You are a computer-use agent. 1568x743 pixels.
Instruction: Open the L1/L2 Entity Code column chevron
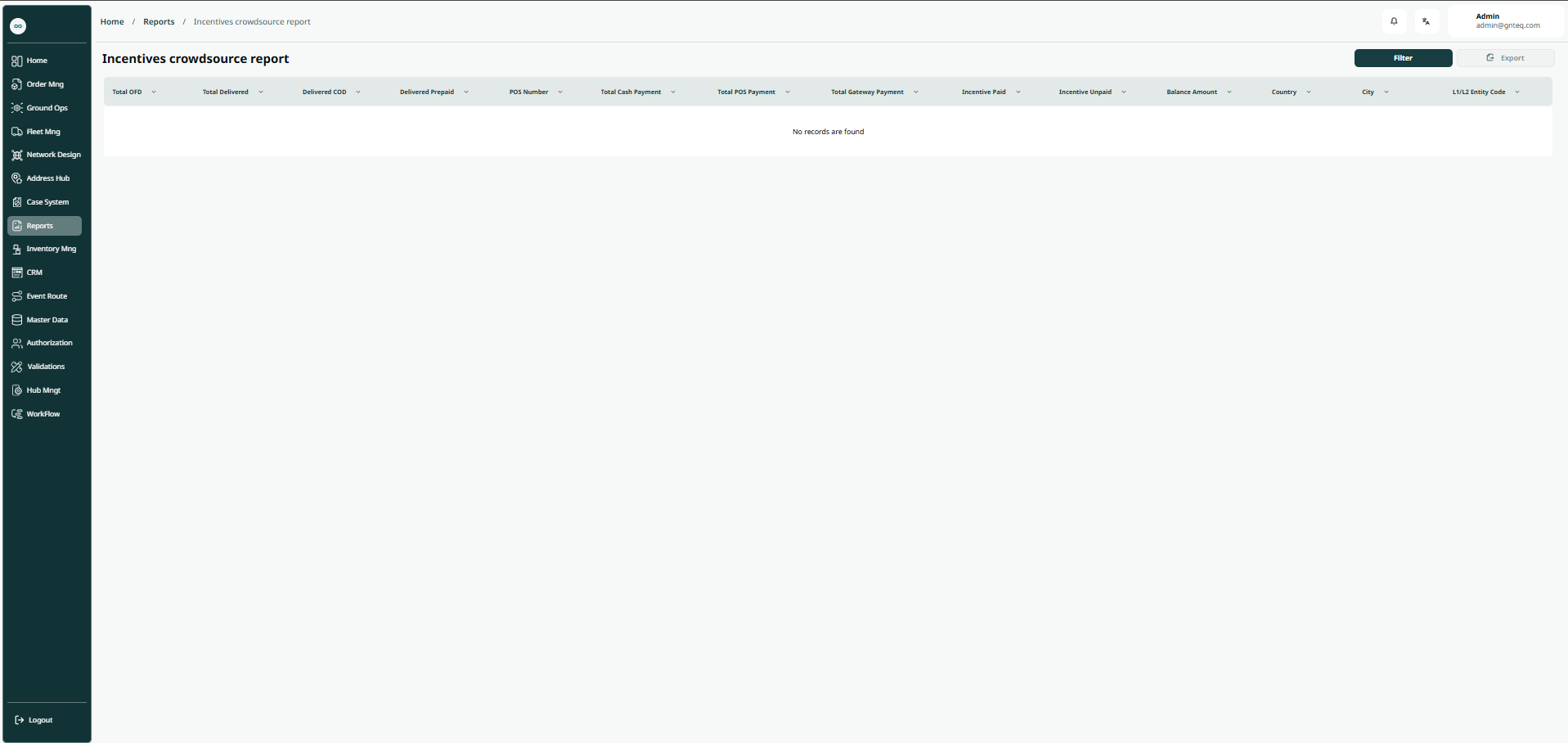point(1517,92)
